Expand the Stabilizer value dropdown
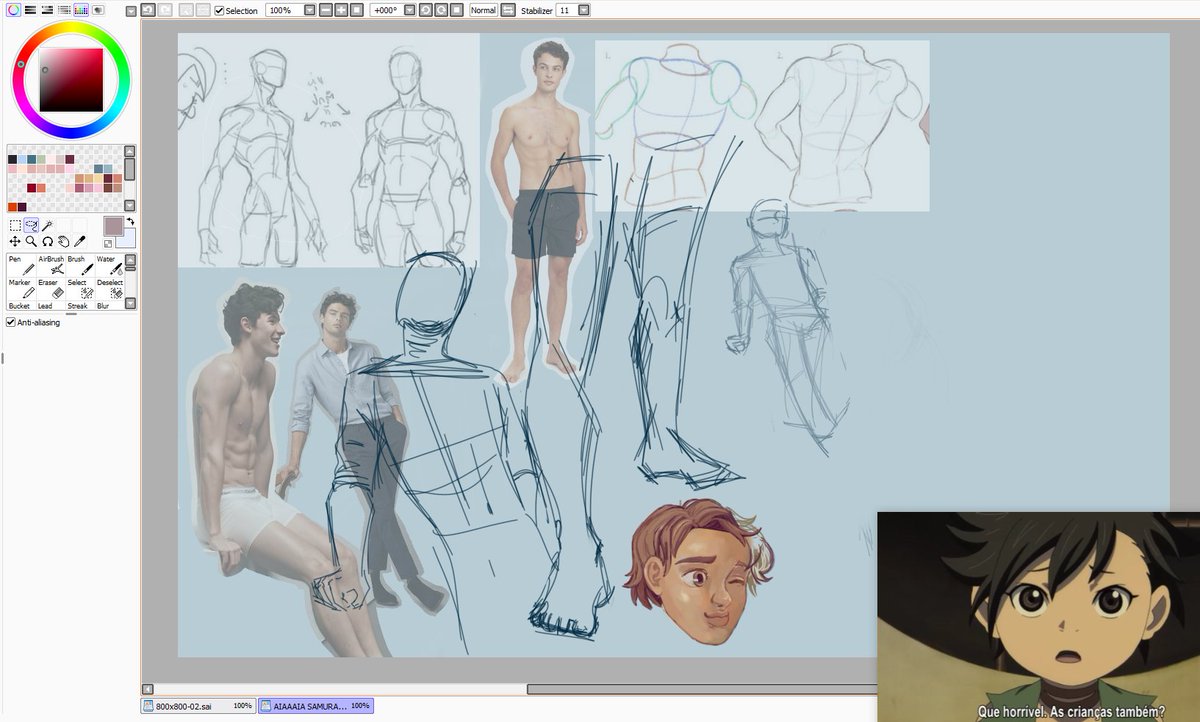The height and width of the screenshot is (722, 1200). [x=583, y=10]
